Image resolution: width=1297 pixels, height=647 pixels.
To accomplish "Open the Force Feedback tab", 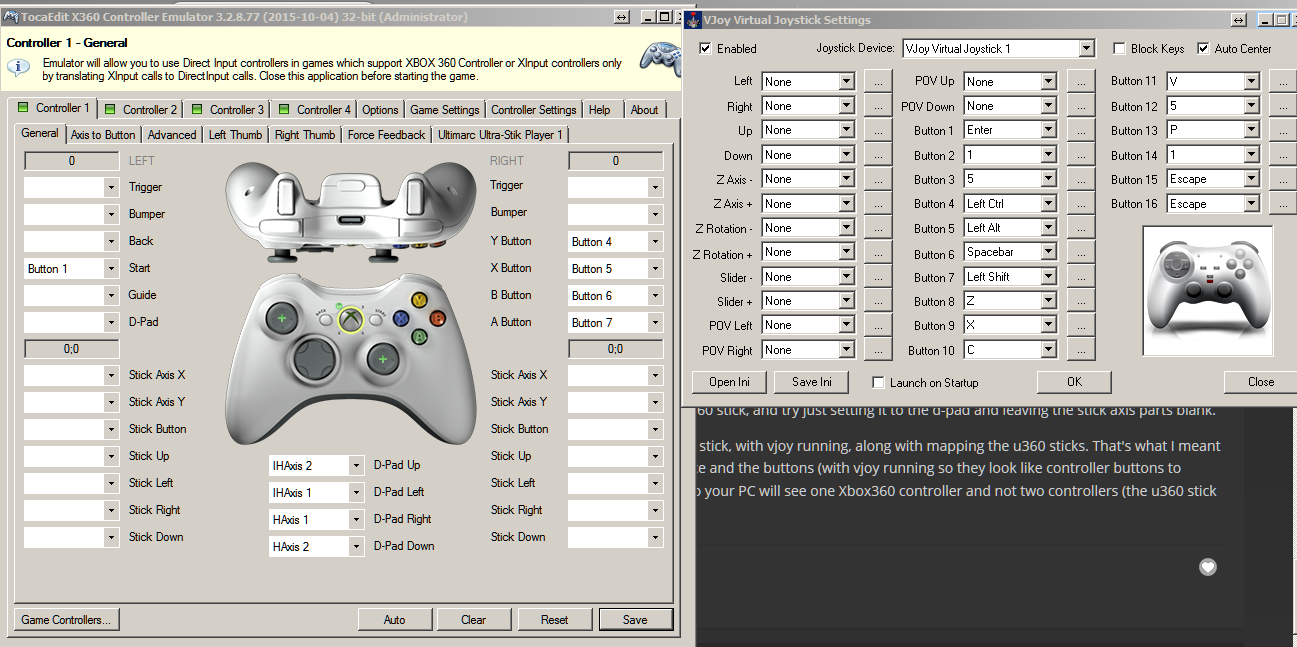I will (386, 135).
